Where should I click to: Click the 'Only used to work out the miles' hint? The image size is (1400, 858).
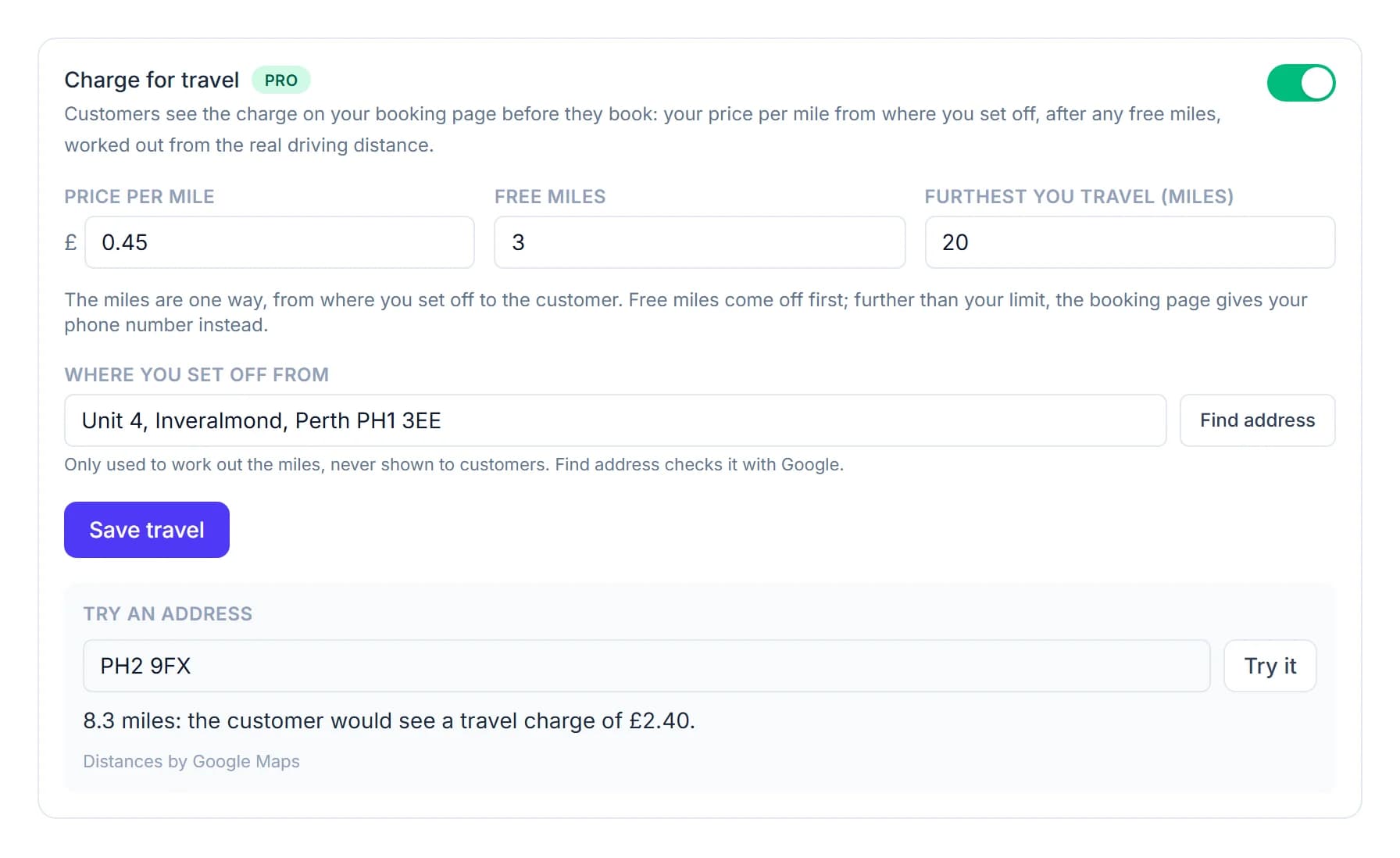click(x=454, y=464)
